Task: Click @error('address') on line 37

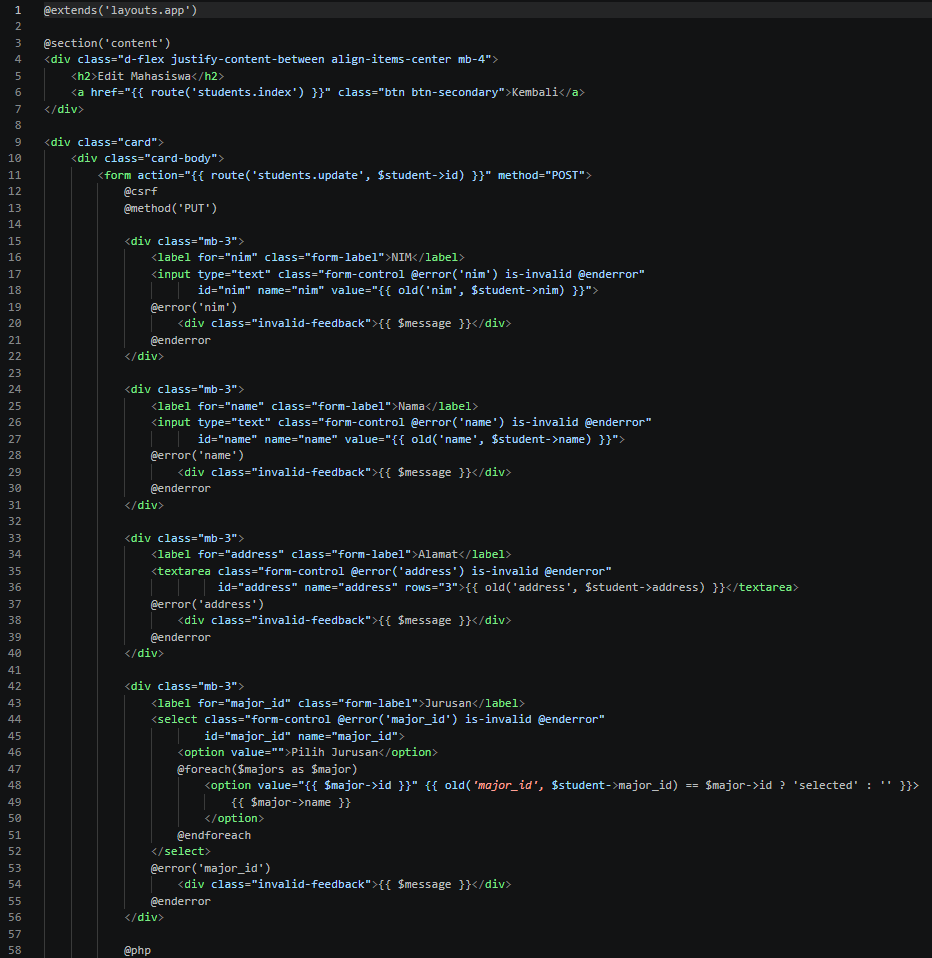Action: click(x=208, y=604)
